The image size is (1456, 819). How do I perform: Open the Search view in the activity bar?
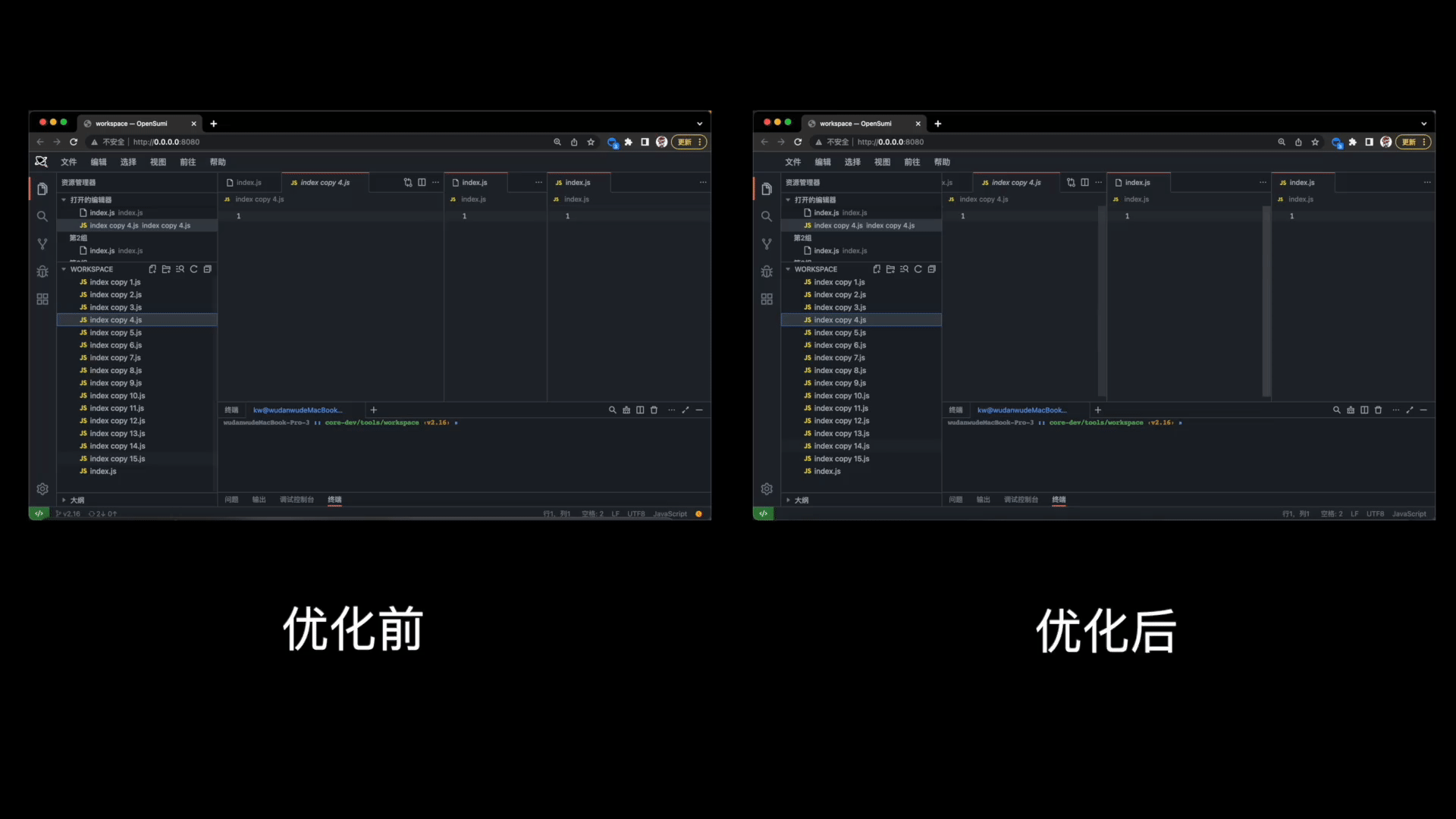(42, 216)
